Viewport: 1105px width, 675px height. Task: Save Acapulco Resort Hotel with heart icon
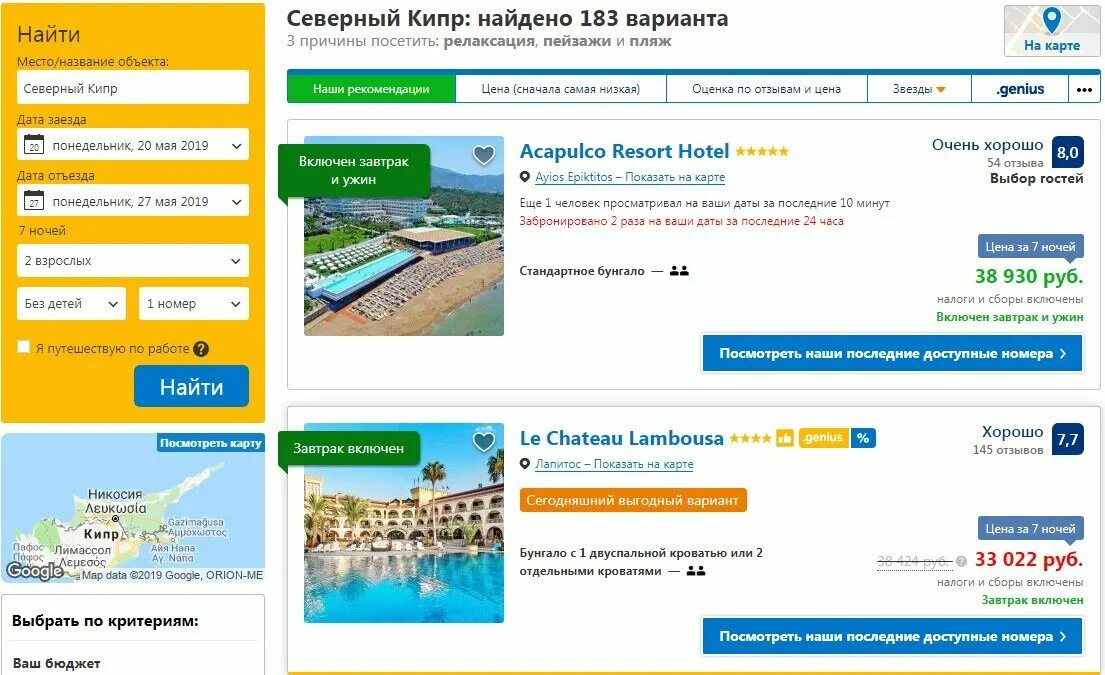[483, 154]
